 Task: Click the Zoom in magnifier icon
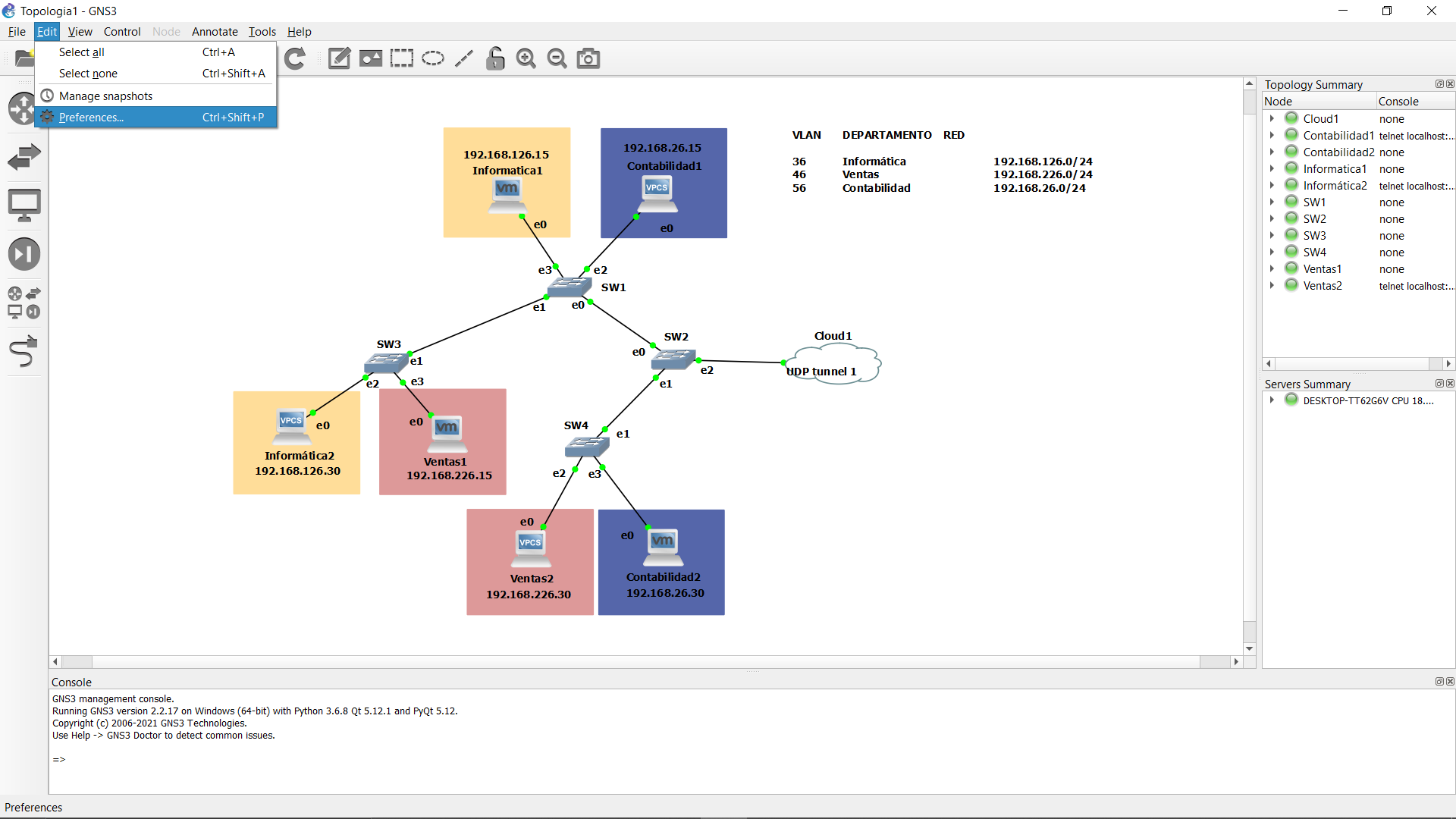click(x=526, y=58)
